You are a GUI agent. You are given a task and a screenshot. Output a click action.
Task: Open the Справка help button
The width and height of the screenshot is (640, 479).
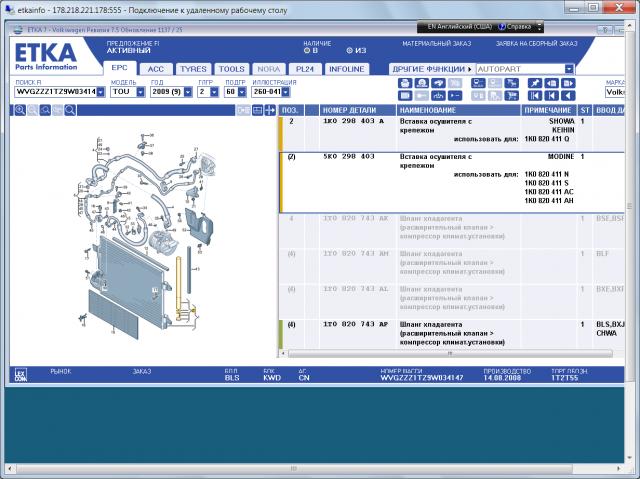click(x=515, y=27)
